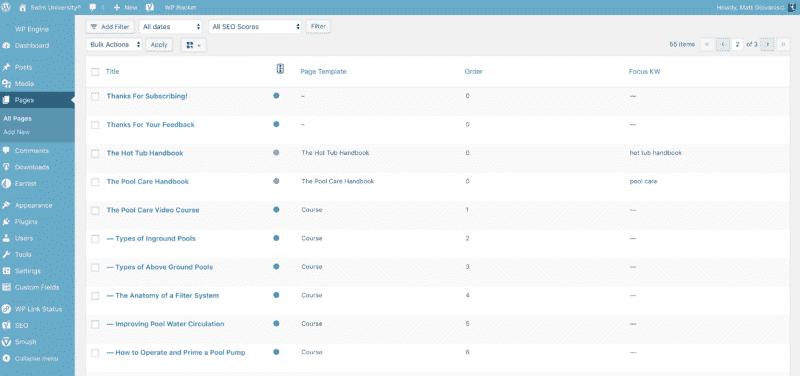Click the Yoast SEO icon in admin bar
This screenshot has width=800, height=376.
[150, 8]
